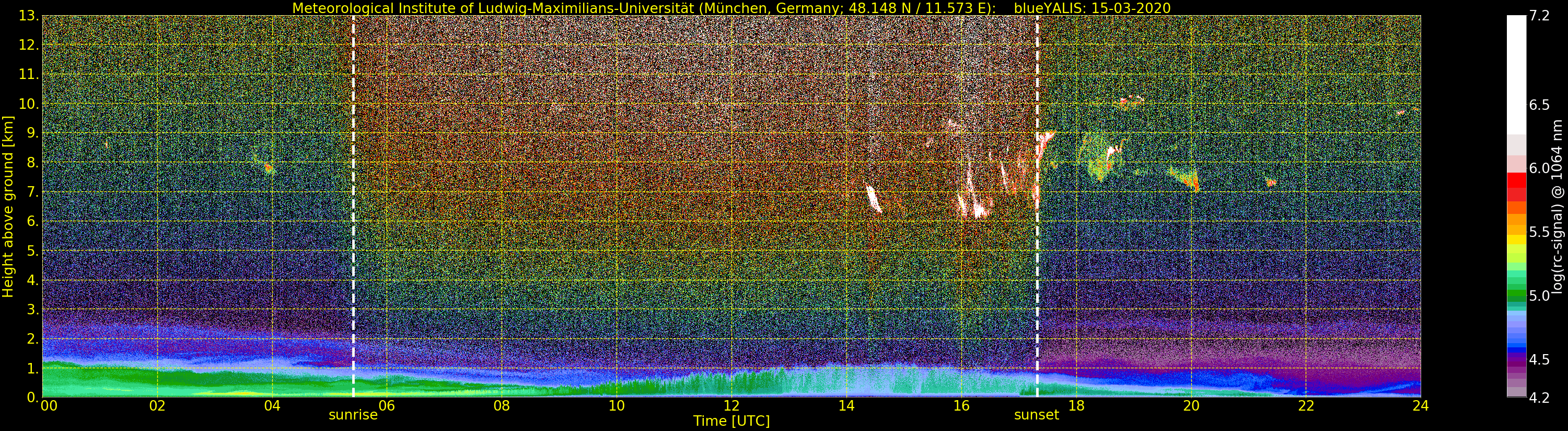The height and width of the screenshot is (431, 1568).
Task: Click the 'sunrise' label below the time axis
Action: pyautogui.click(x=353, y=415)
